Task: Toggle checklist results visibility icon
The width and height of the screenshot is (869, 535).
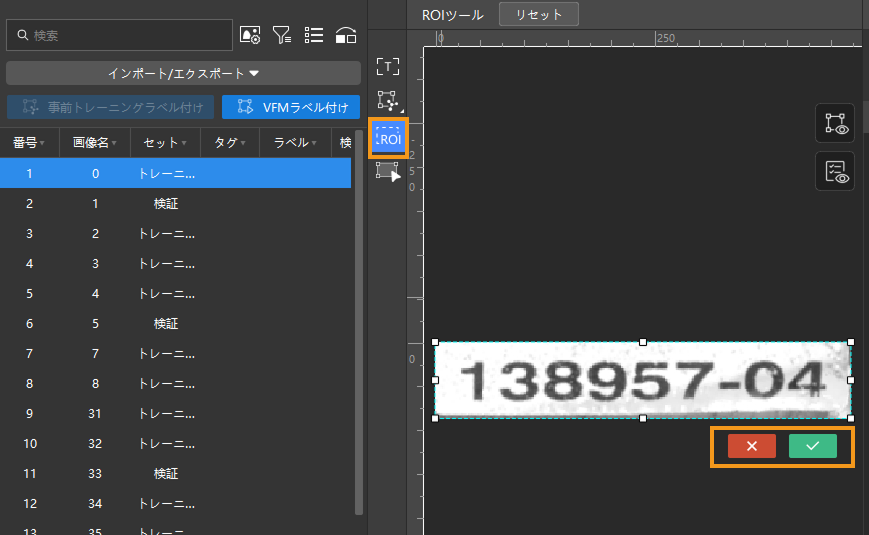Action: coord(835,171)
